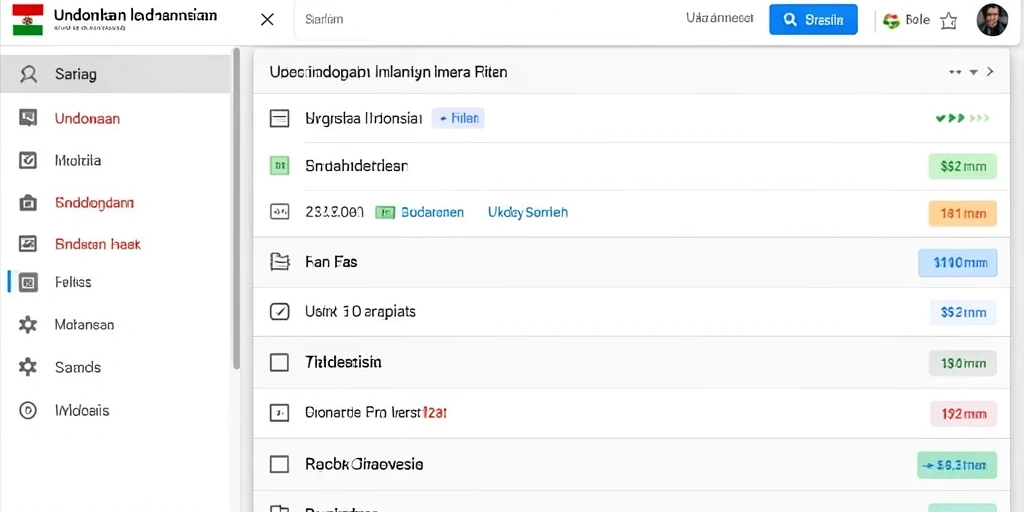Open the panel header dropdown arrow
1024x512 pixels.
(974, 72)
